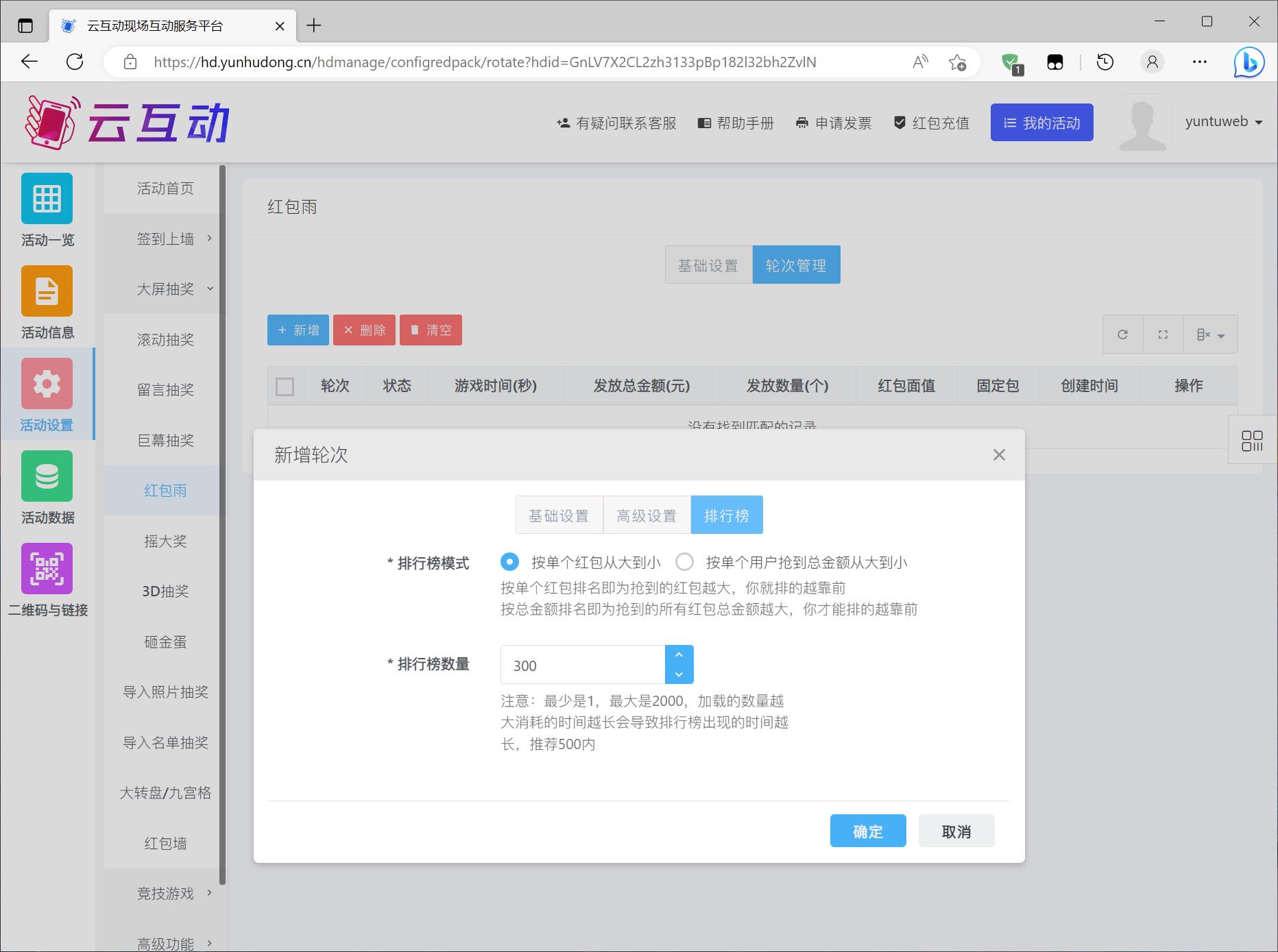Viewport: 1278px width, 952px height.
Task: Select 按单个红包从大到小 radio option
Action: (509, 562)
